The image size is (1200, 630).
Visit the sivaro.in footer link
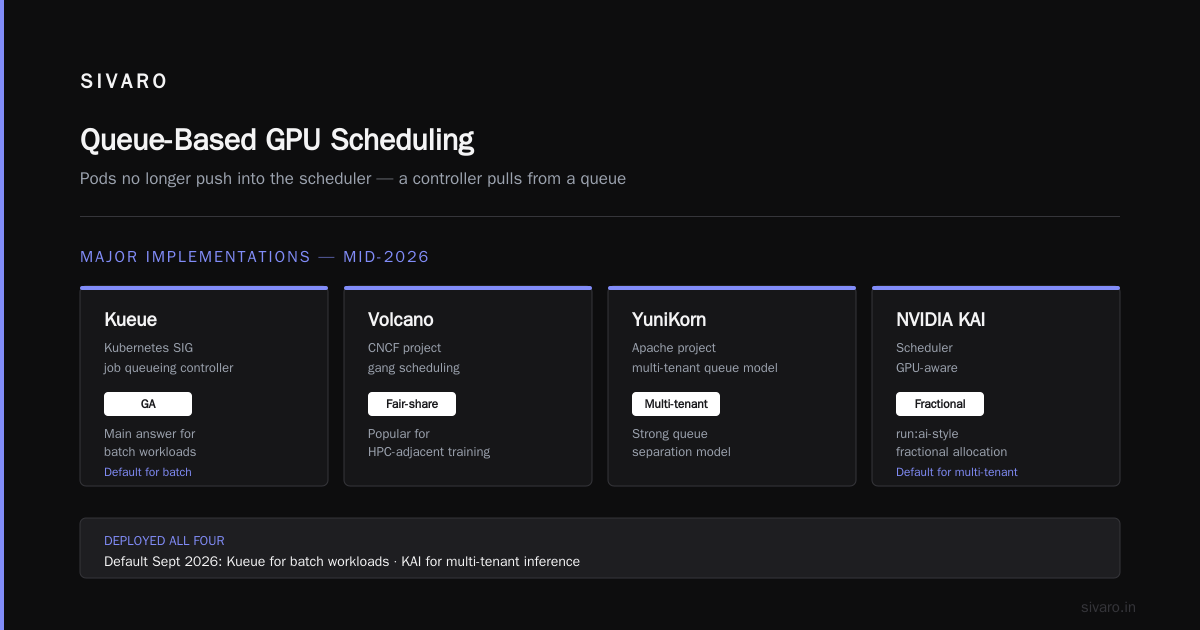[x=1108, y=607]
